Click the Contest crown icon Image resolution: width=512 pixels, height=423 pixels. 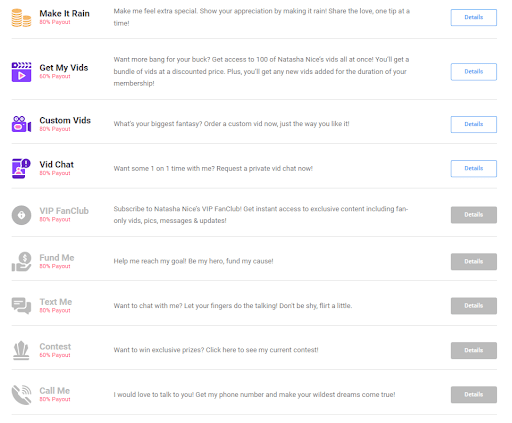tap(21, 350)
